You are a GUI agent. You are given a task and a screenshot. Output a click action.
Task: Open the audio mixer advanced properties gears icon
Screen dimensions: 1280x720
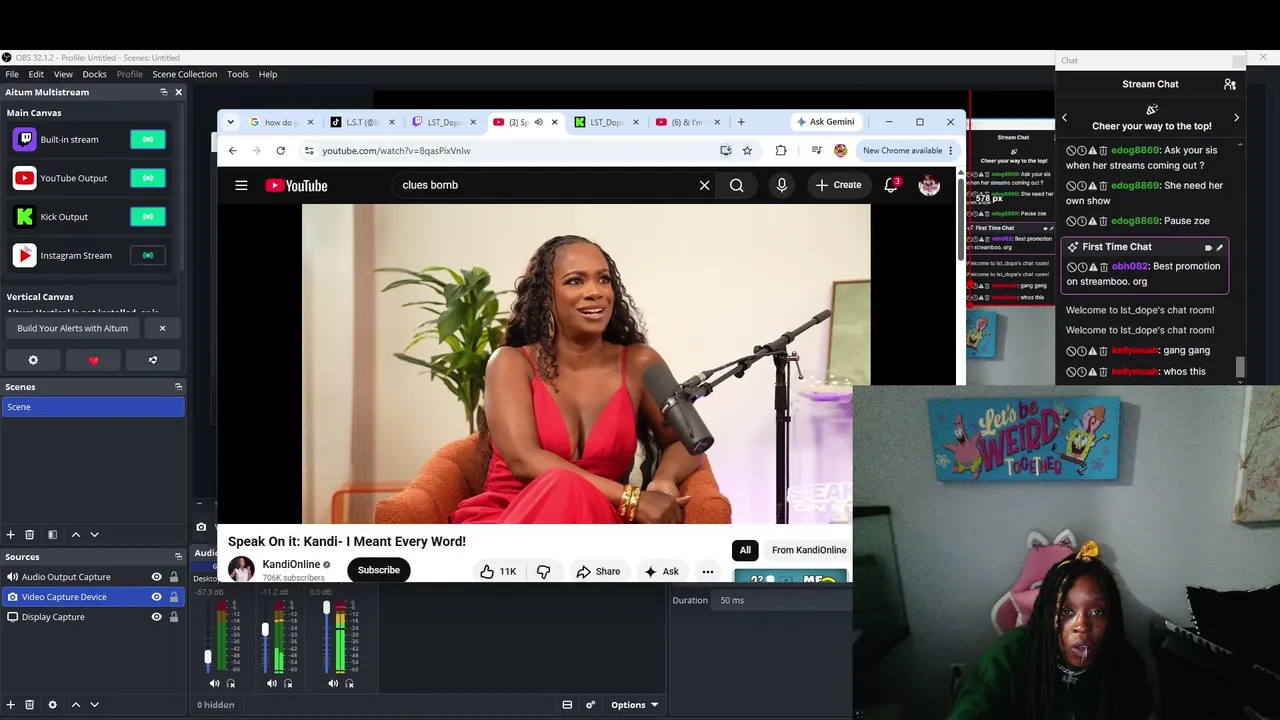(590, 705)
